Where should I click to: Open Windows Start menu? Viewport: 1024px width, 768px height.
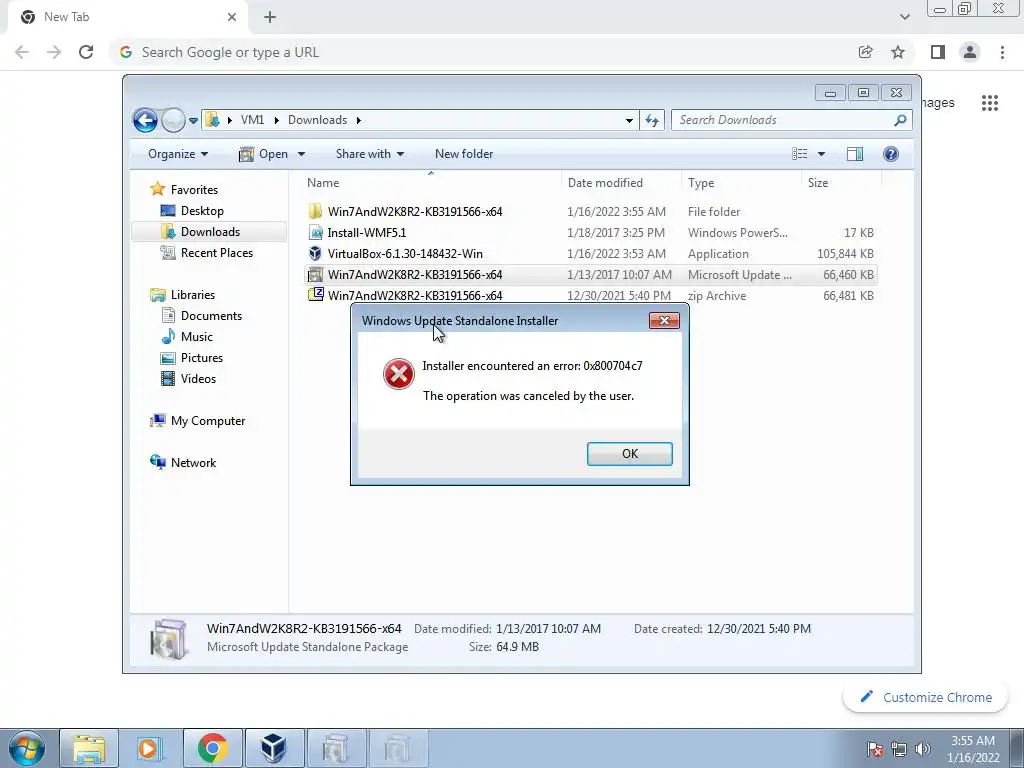[27, 748]
